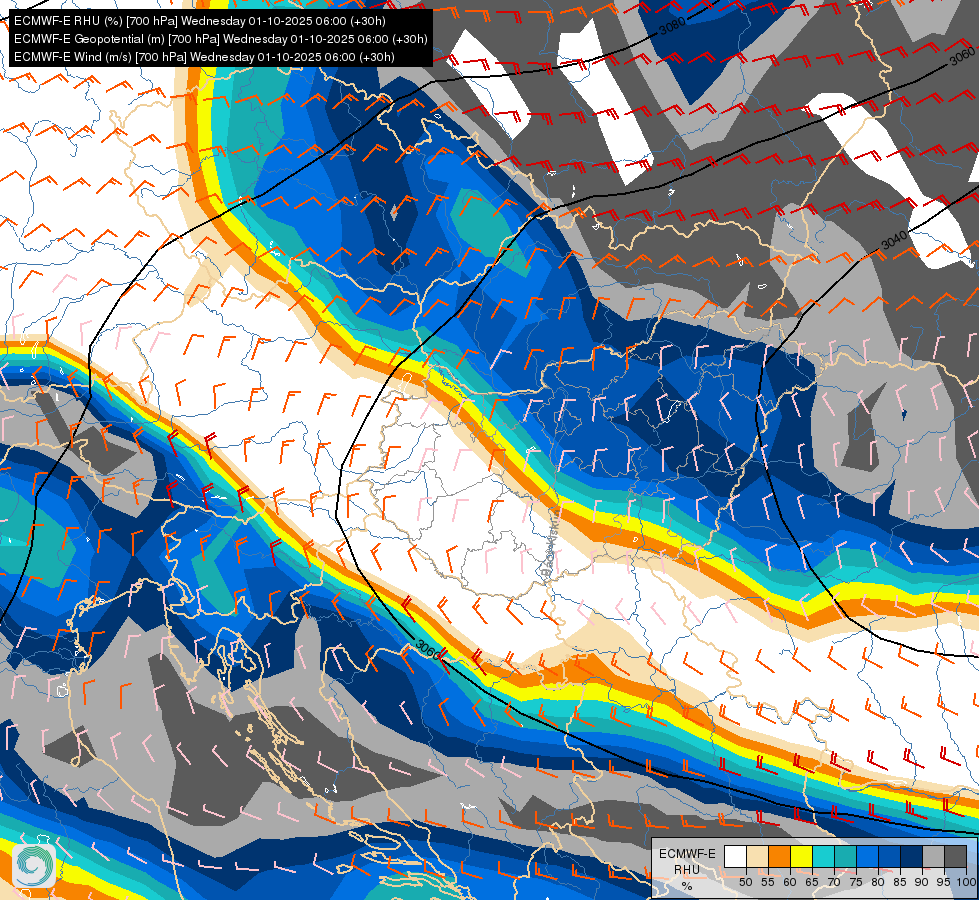
Task: Select the beige 50-55 legend swatch
Action: pos(757,856)
